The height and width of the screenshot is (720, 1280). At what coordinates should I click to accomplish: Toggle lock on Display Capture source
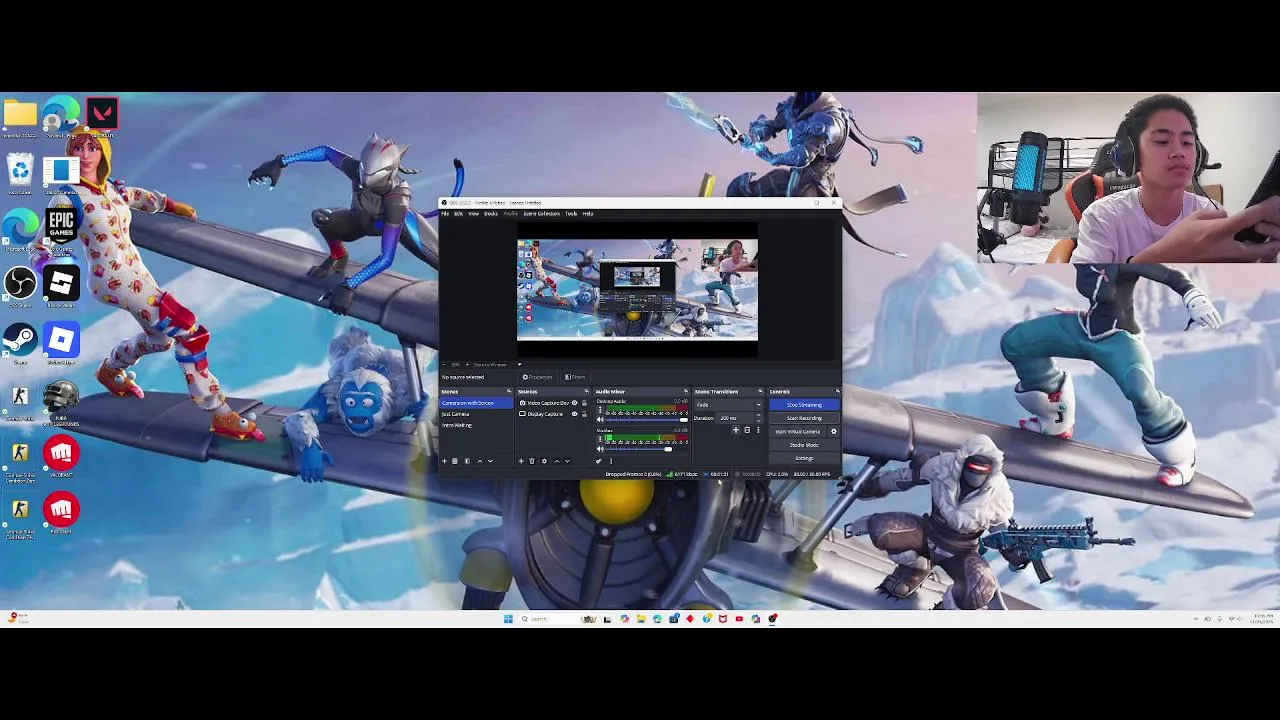coord(584,414)
